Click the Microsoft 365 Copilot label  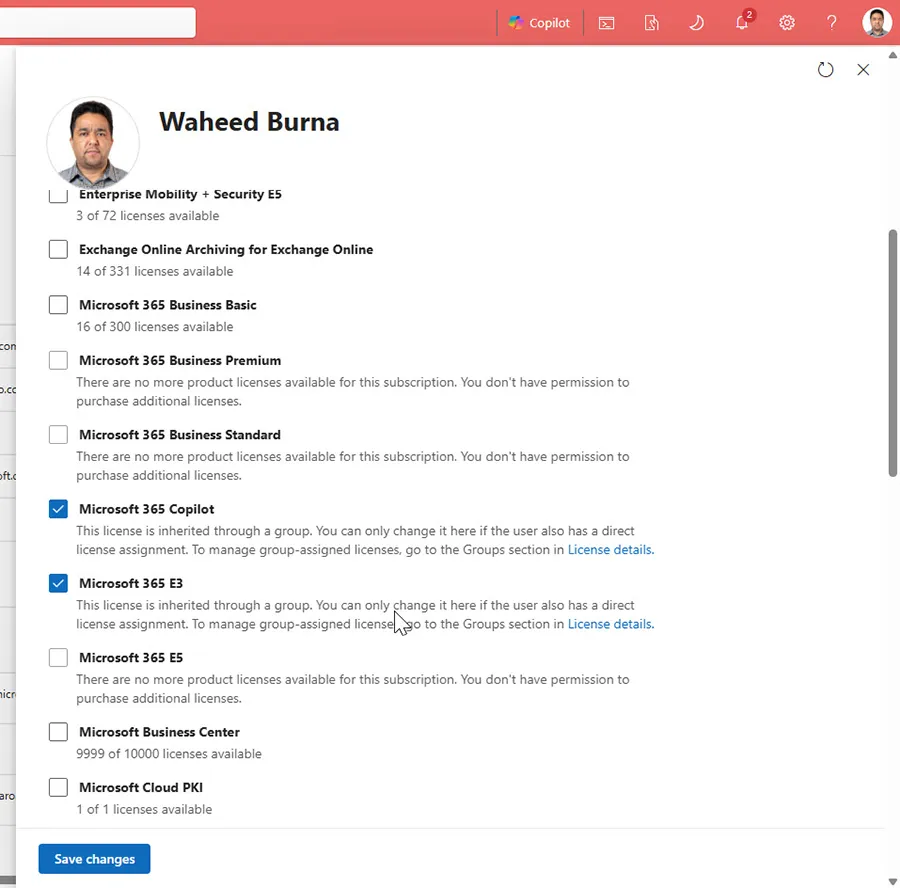[x=146, y=509]
